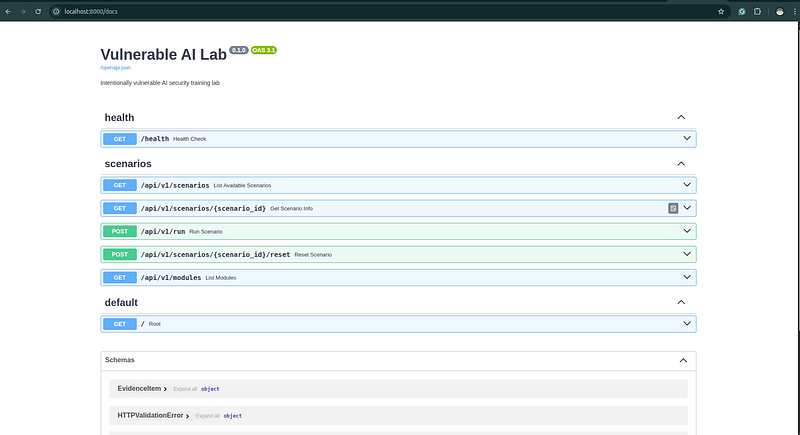Click the List Modules summary text

tap(220, 278)
